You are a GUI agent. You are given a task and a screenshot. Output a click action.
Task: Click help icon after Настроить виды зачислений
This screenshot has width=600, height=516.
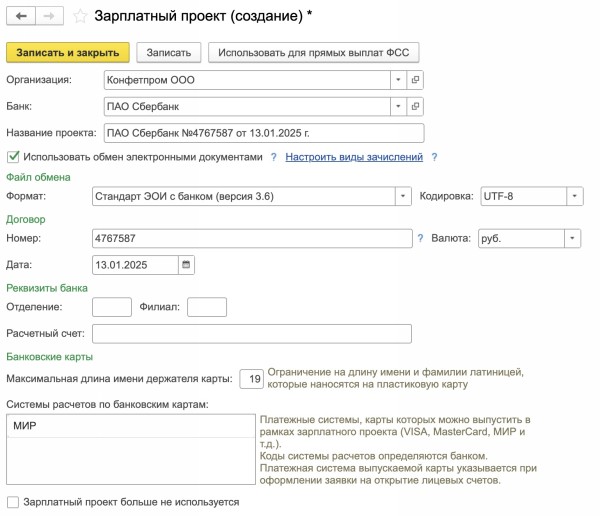pos(434,157)
